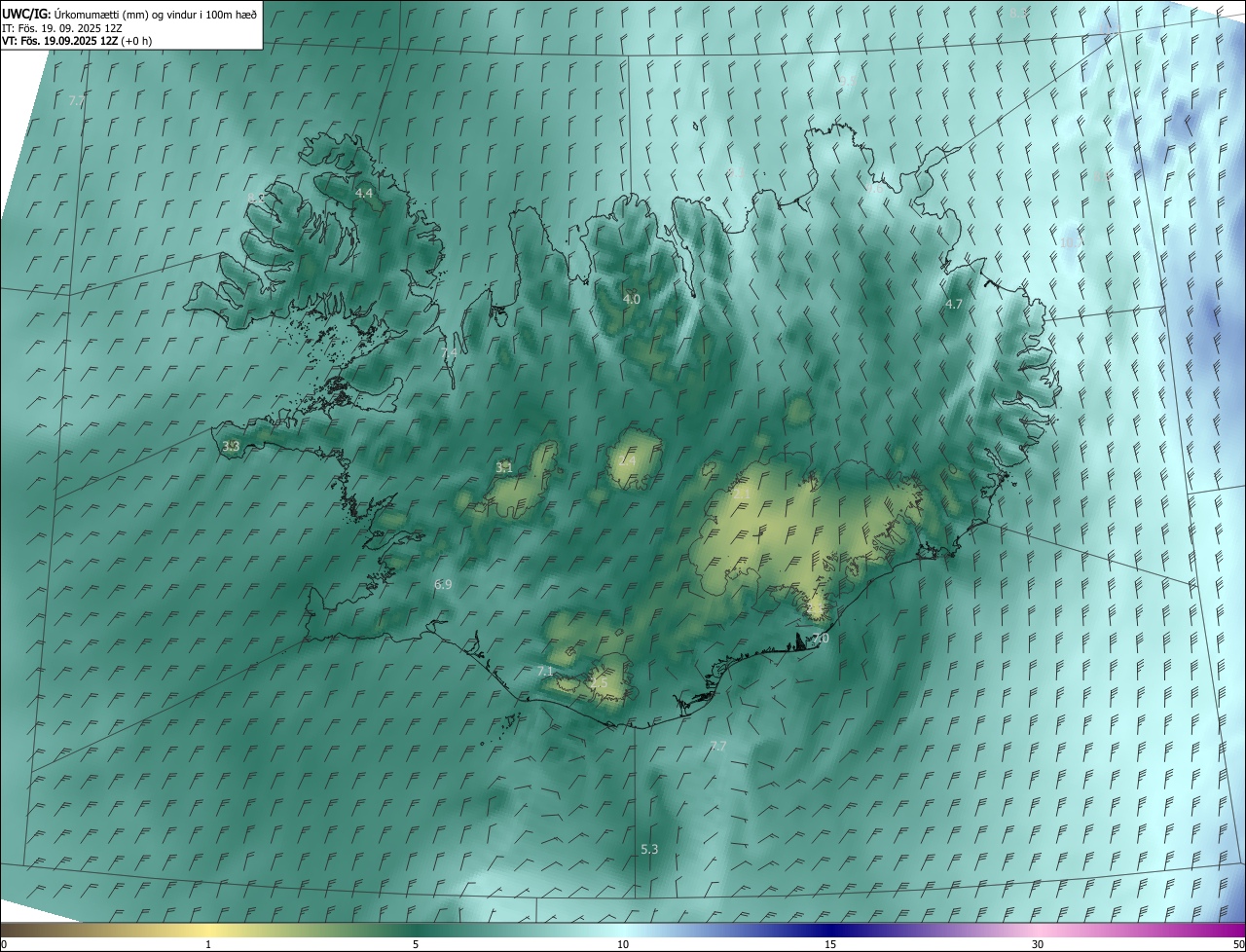Select the 6.9 value label
The width and height of the screenshot is (1246, 952).
click(443, 584)
